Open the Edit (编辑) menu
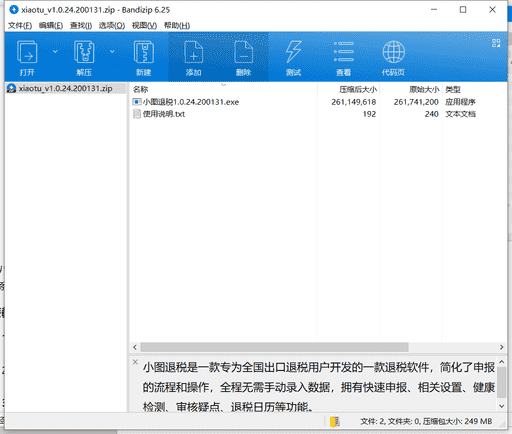The image size is (512, 434). [x=51, y=25]
